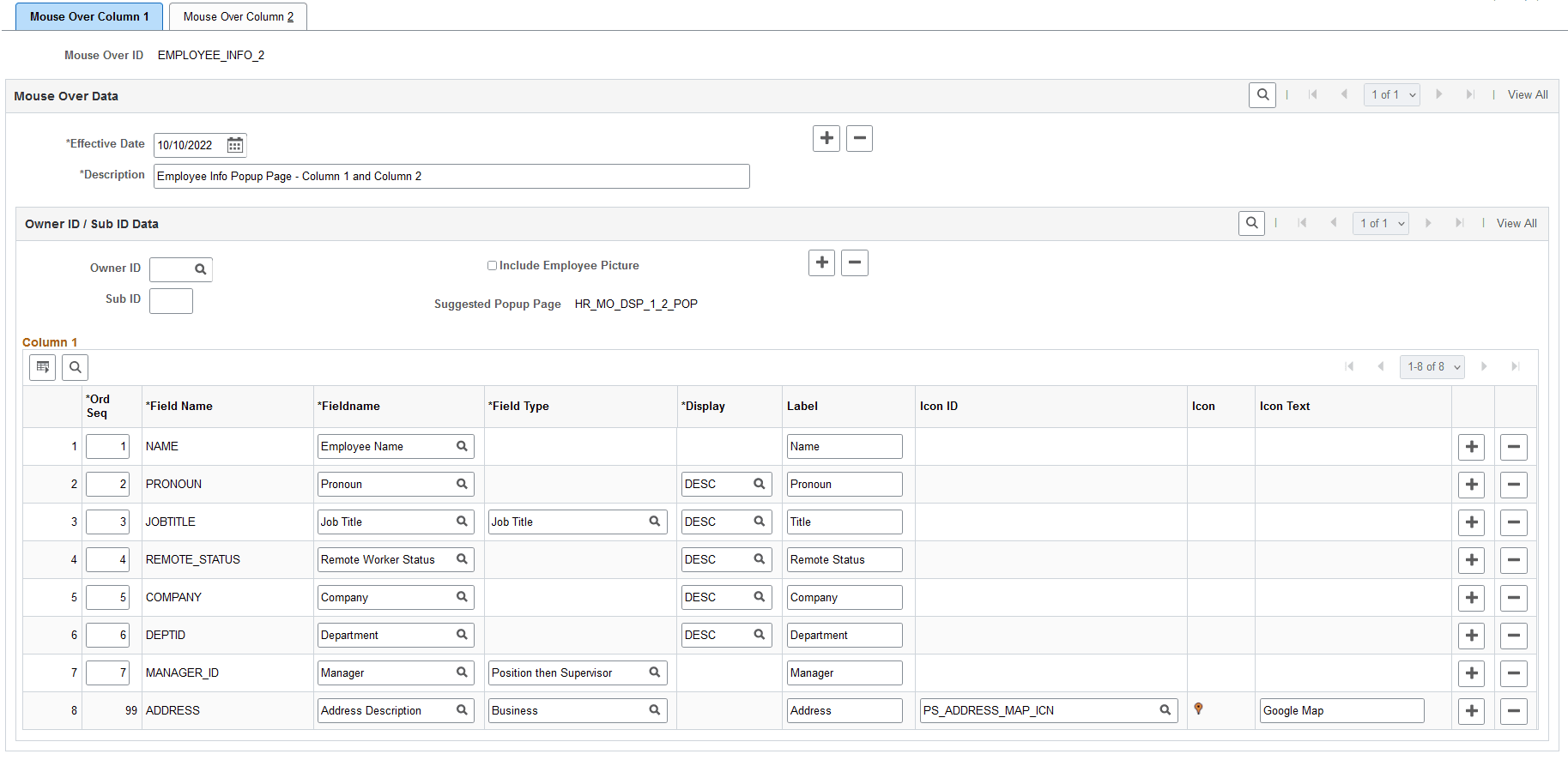This screenshot has width=1568, height=760.
Task: Open Column 1 rows 1-8 of 8 dropdown
Action: [x=1432, y=367]
